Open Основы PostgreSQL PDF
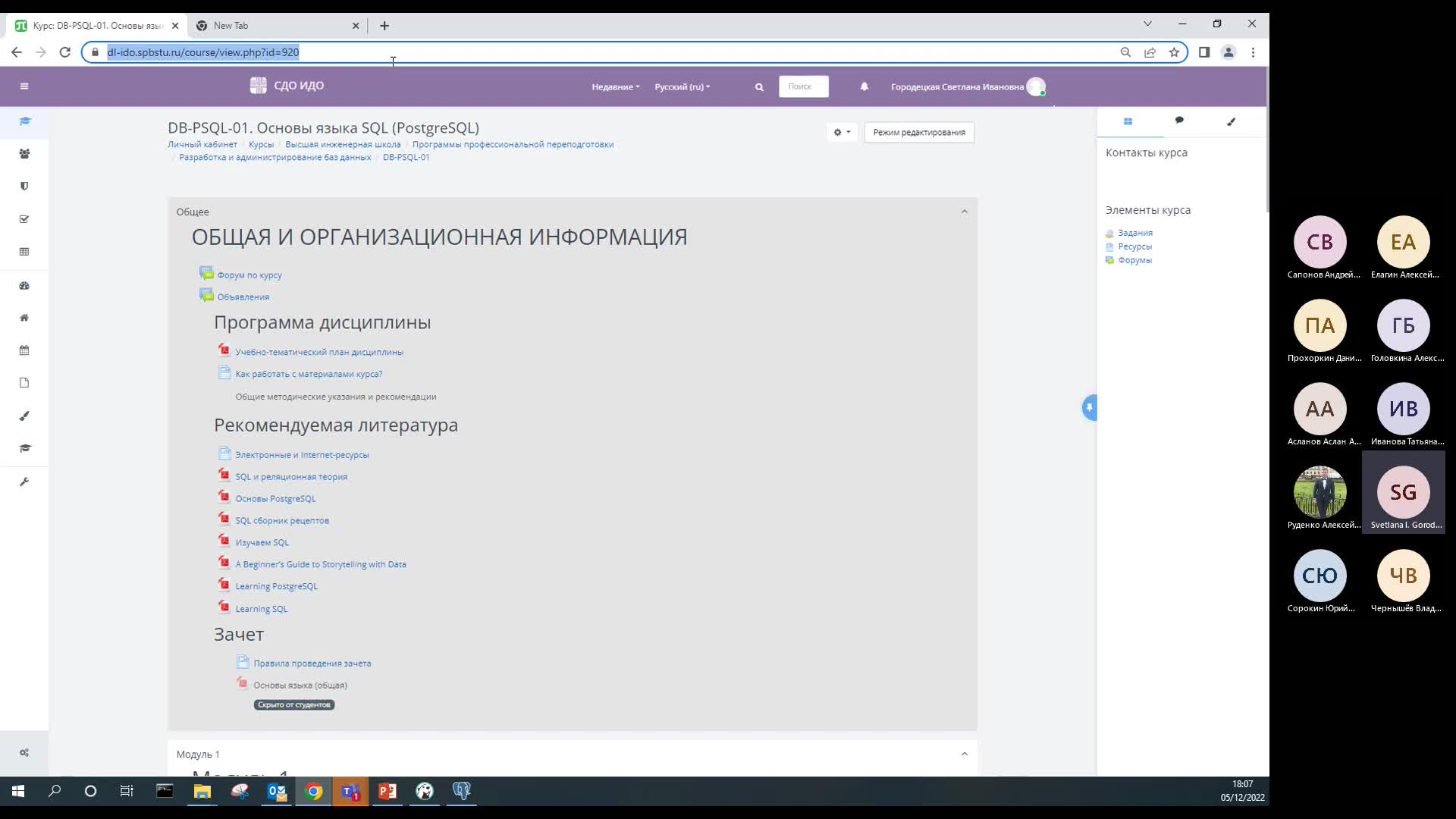 tap(275, 499)
